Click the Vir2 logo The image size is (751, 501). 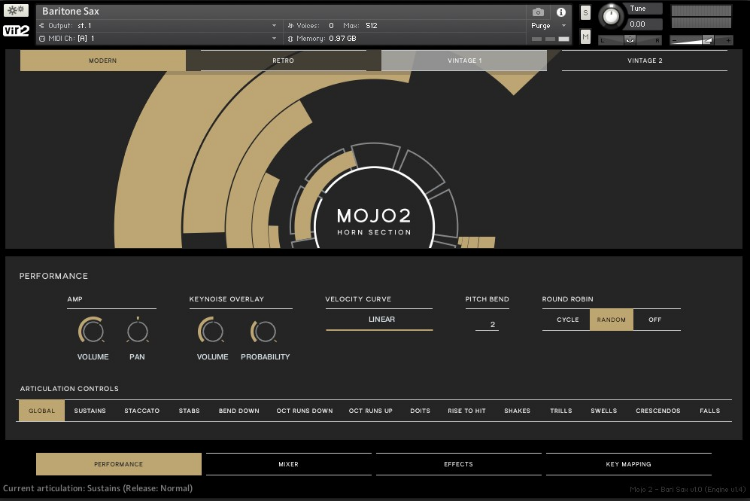pyautogui.click(x=16, y=31)
